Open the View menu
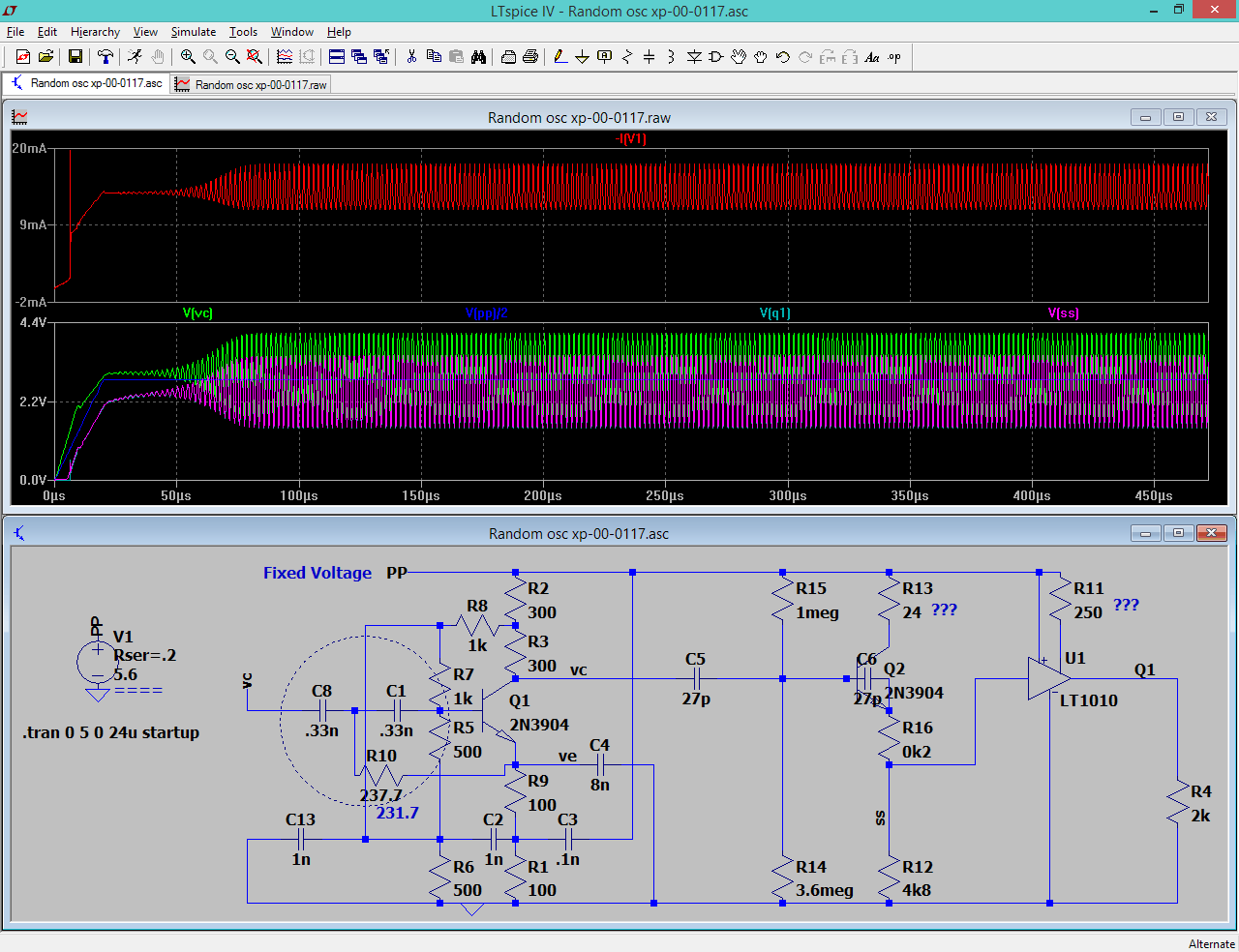This screenshot has height=952, width=1239. click(145, 32)
